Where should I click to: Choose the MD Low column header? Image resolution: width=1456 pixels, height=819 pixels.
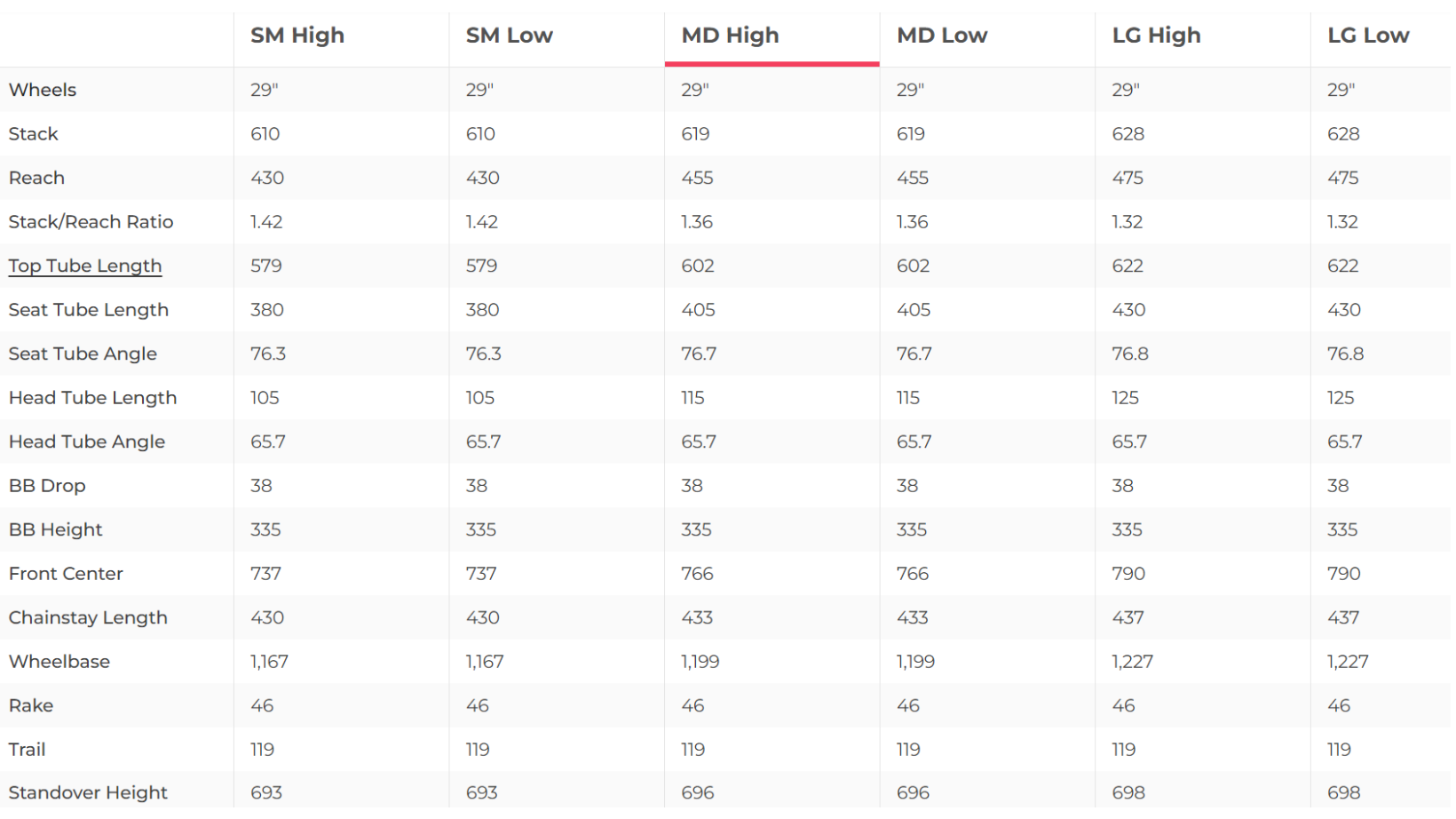[941, 36]
